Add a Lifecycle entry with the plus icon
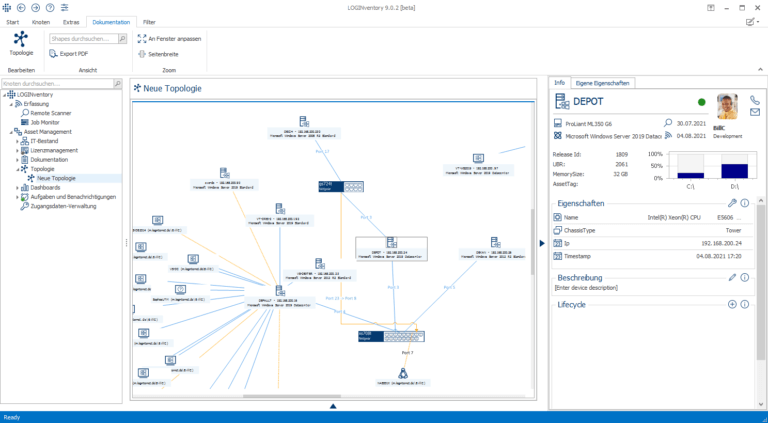Image resolution: width=768 pixels, height=423 pixels. (x=733, y=303)
